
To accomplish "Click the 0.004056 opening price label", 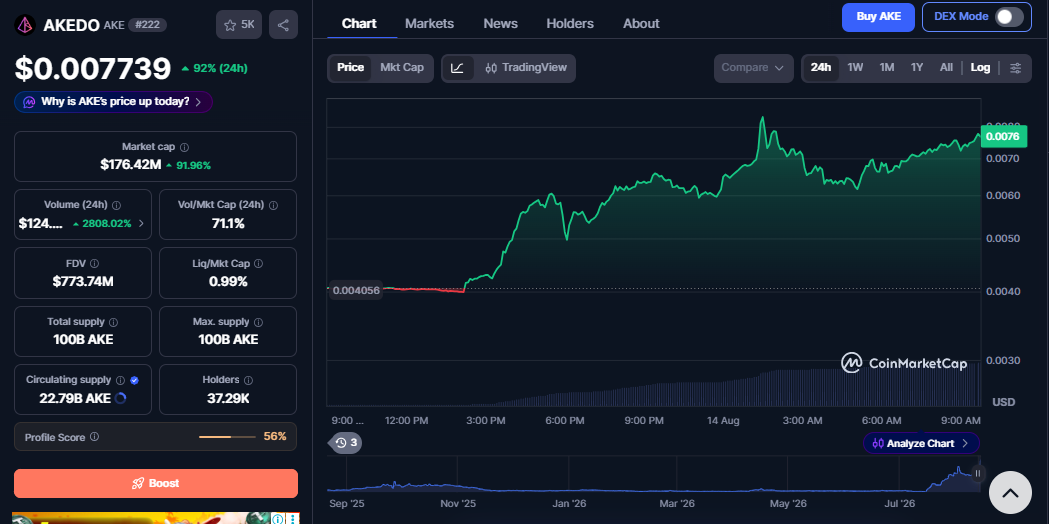I will 356,290.
